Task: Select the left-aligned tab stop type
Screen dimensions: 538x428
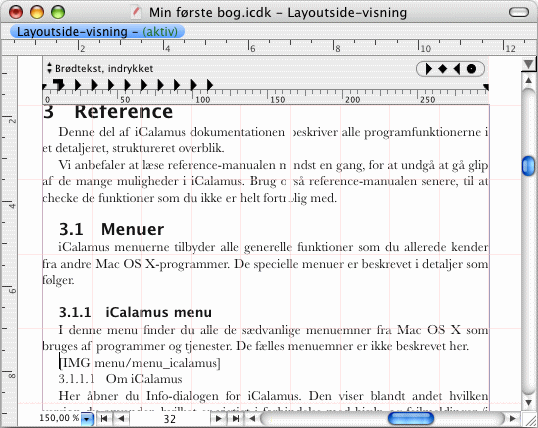Action: (x=429, y=69)
